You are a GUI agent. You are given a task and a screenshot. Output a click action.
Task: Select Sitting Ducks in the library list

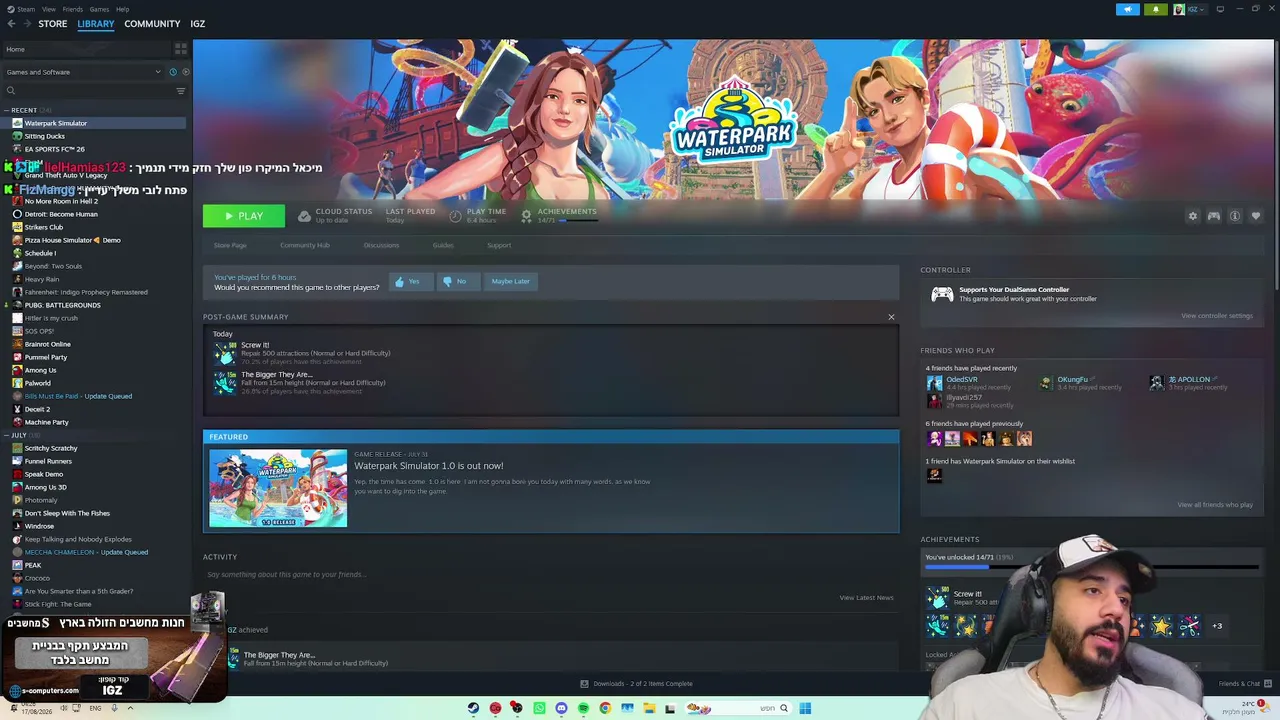pyautogui.click(x=45, y=136)
